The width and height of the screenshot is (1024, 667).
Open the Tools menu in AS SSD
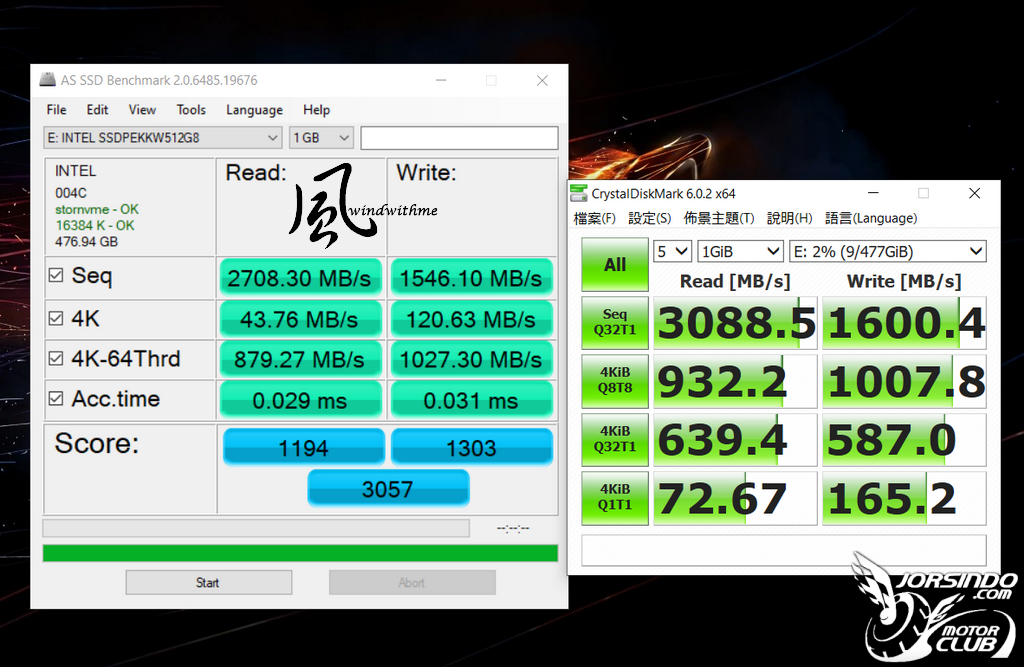coord(191,110)
